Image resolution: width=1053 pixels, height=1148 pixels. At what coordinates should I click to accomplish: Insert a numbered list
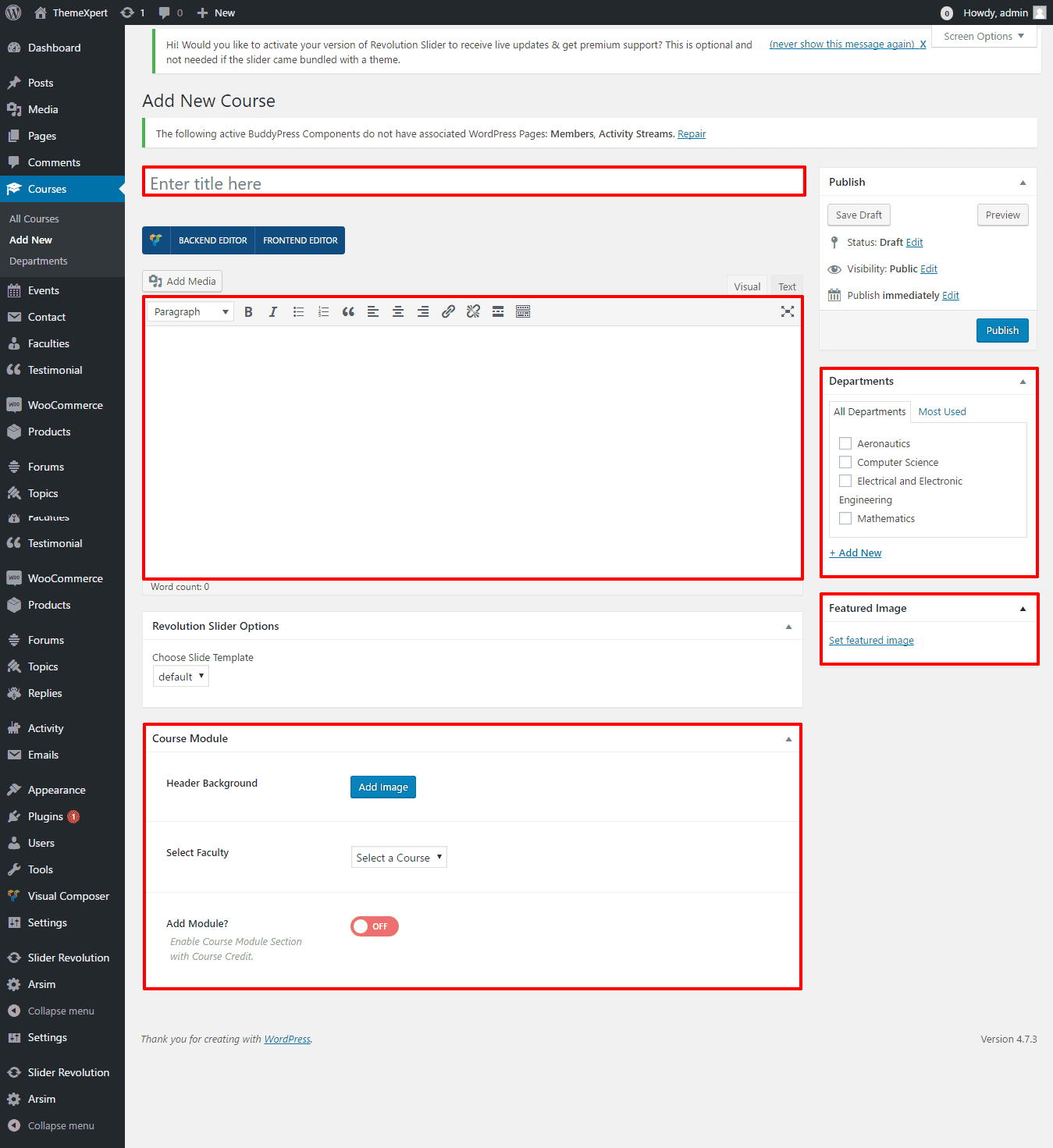pos(323,312)
